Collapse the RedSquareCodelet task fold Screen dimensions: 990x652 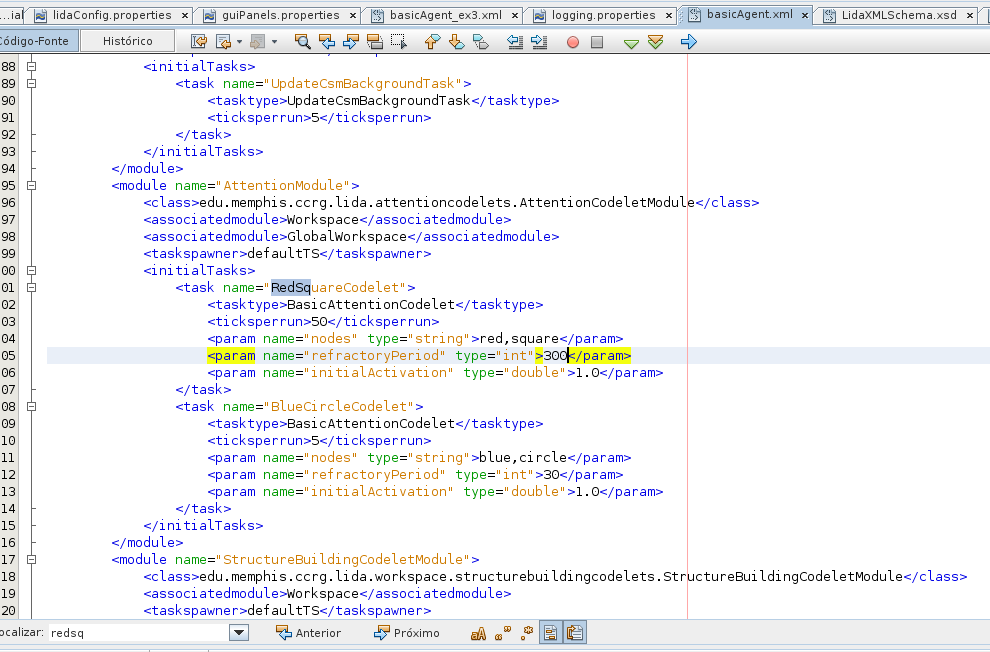click(x=31, y=288)
